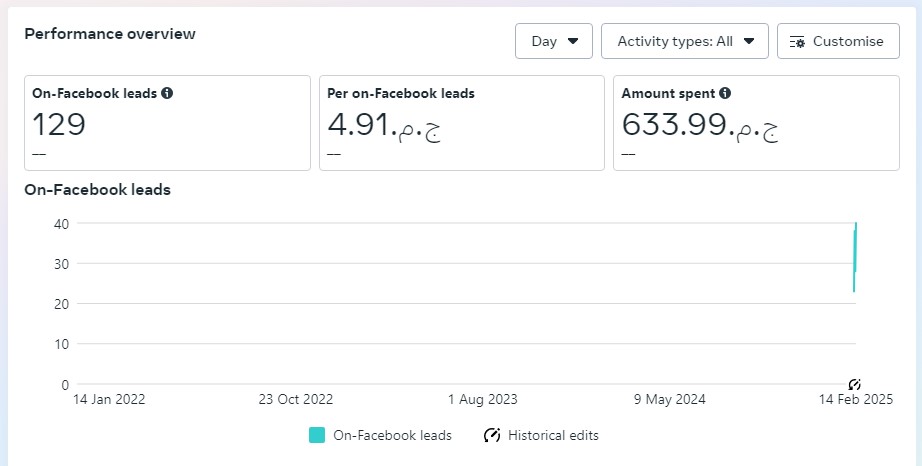This screenshot has height=466, width=922.
Task: Click the 14 Feb 2025 axis label
Action: (x=856, y=400)
